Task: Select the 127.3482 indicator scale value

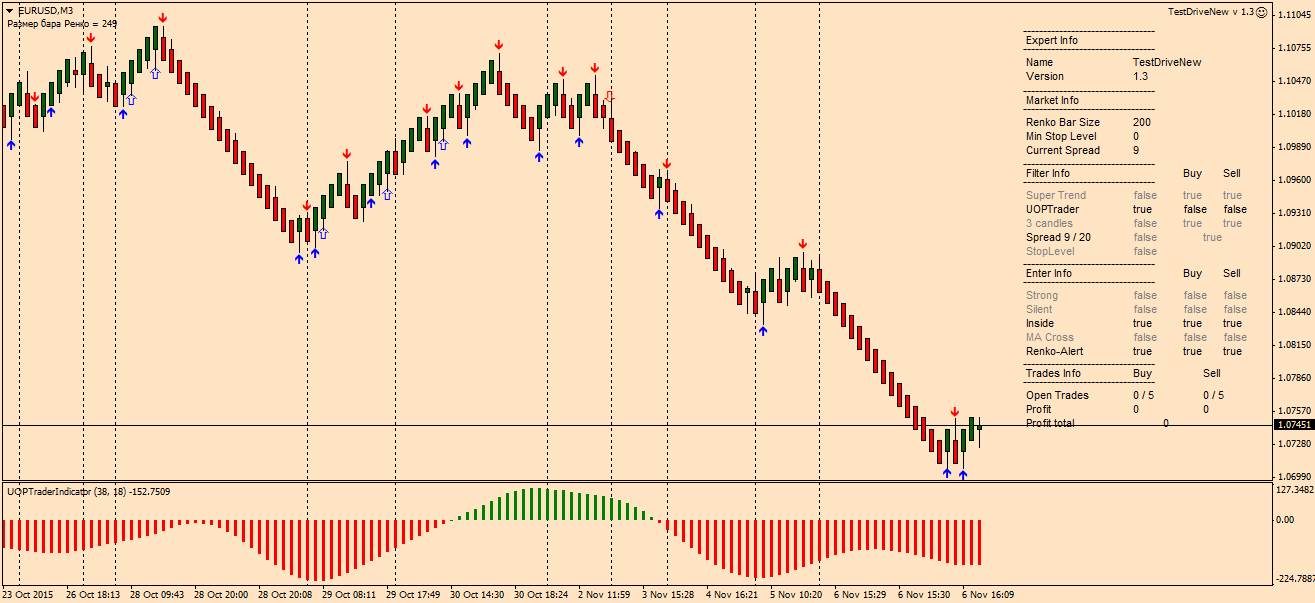Action: [x=1294, y=490]
